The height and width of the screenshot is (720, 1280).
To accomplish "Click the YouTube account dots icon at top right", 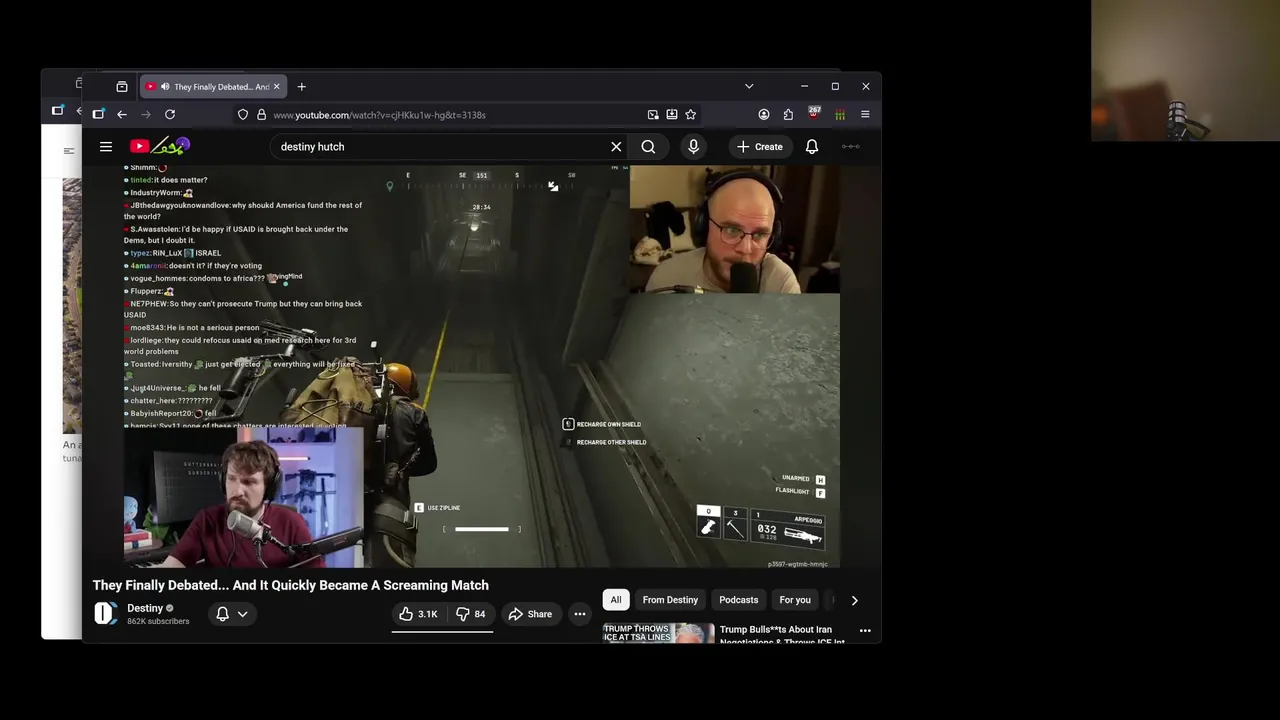I will coord(850,147).
